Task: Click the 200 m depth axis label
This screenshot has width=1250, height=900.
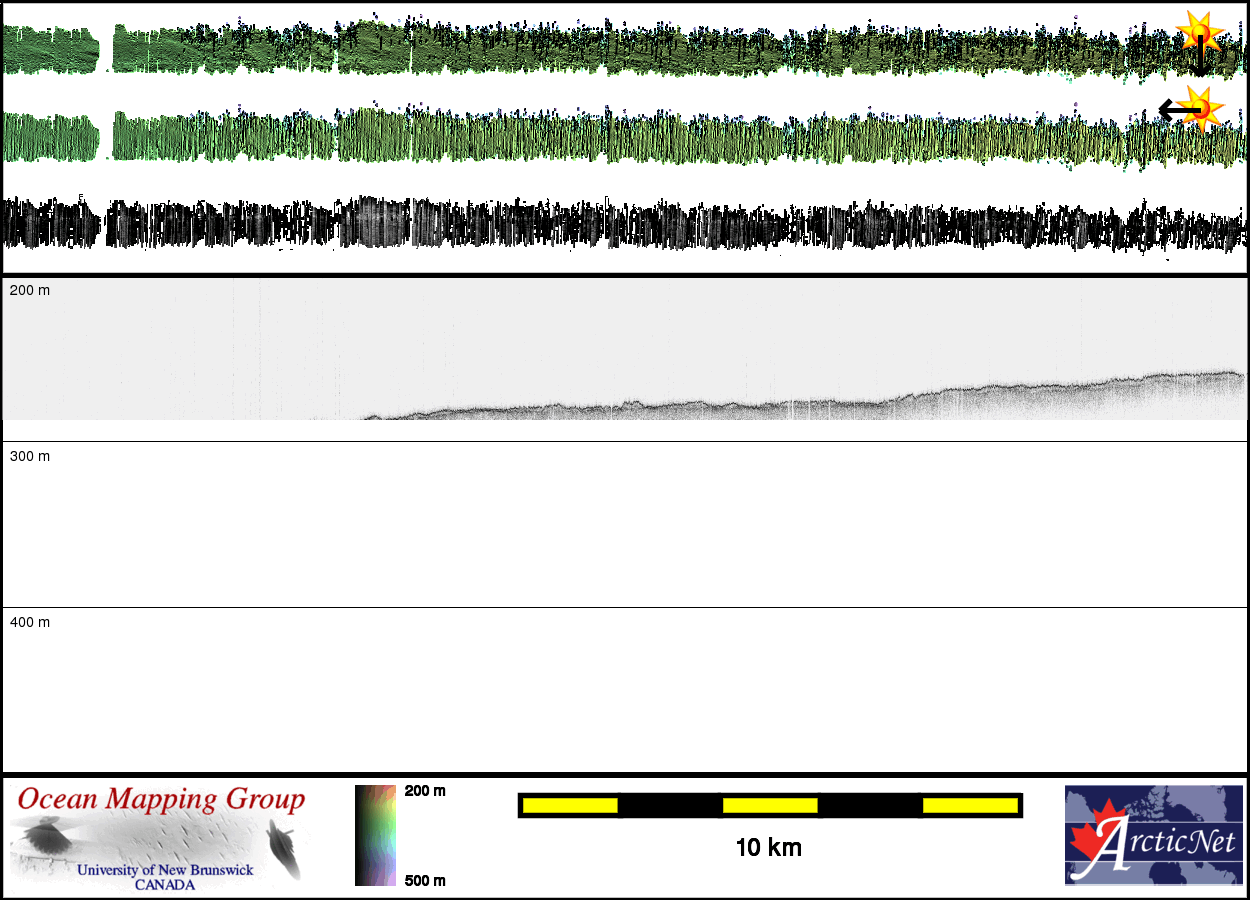Action: point(30,290)
